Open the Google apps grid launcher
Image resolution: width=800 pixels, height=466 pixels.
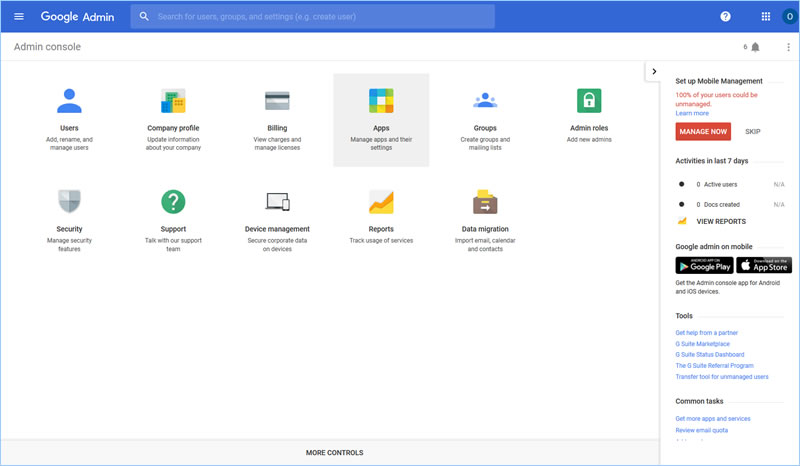click(765, 16)
